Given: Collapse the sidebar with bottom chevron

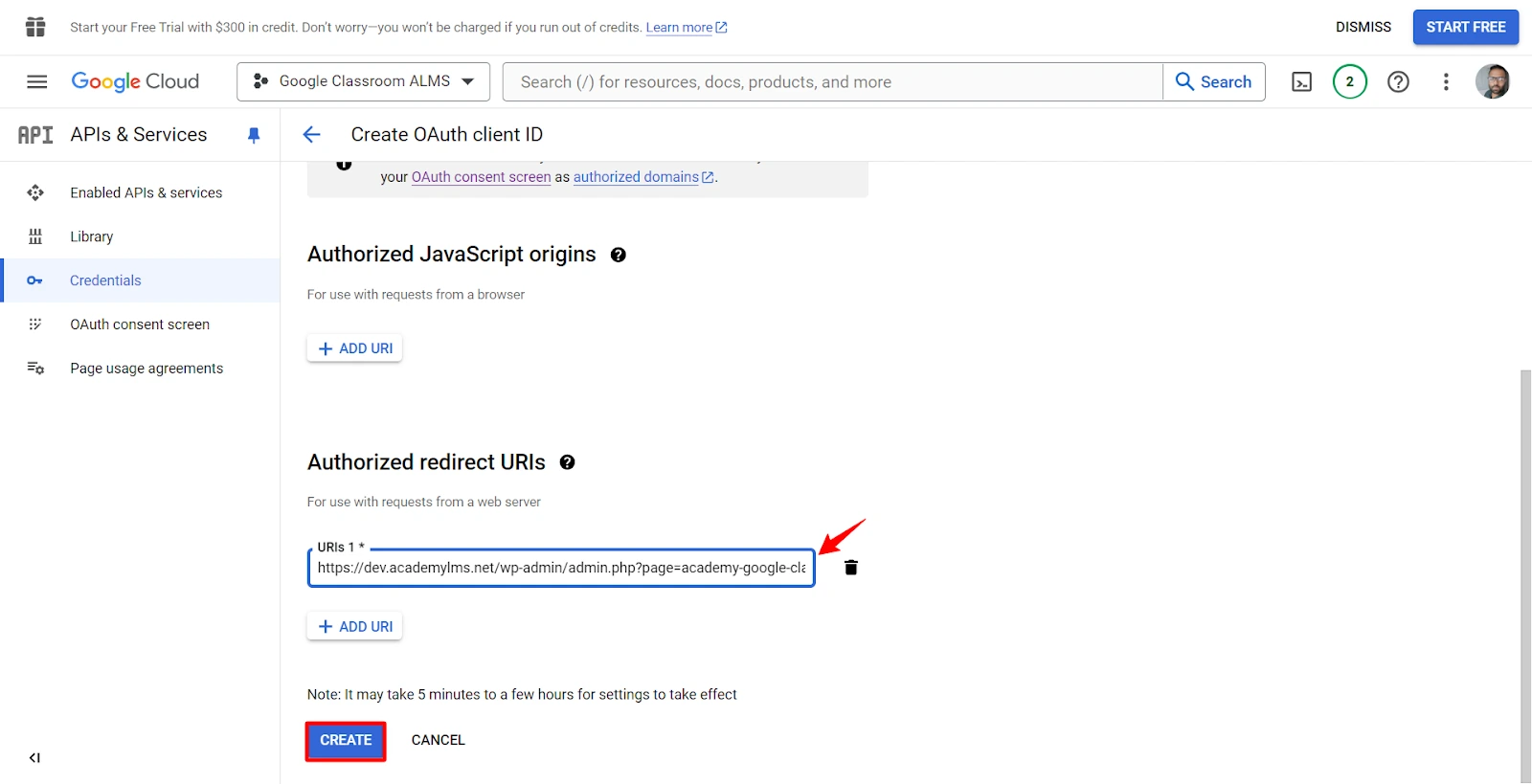Looking at the screenshot, I should click(x=34, y=758).
